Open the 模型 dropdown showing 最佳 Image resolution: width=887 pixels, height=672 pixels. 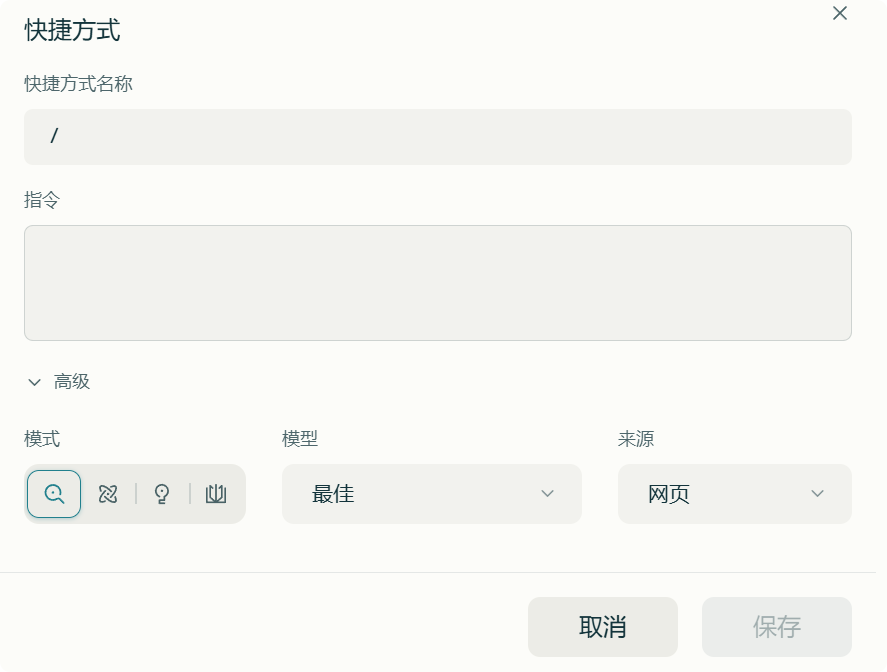coord(431,494)
